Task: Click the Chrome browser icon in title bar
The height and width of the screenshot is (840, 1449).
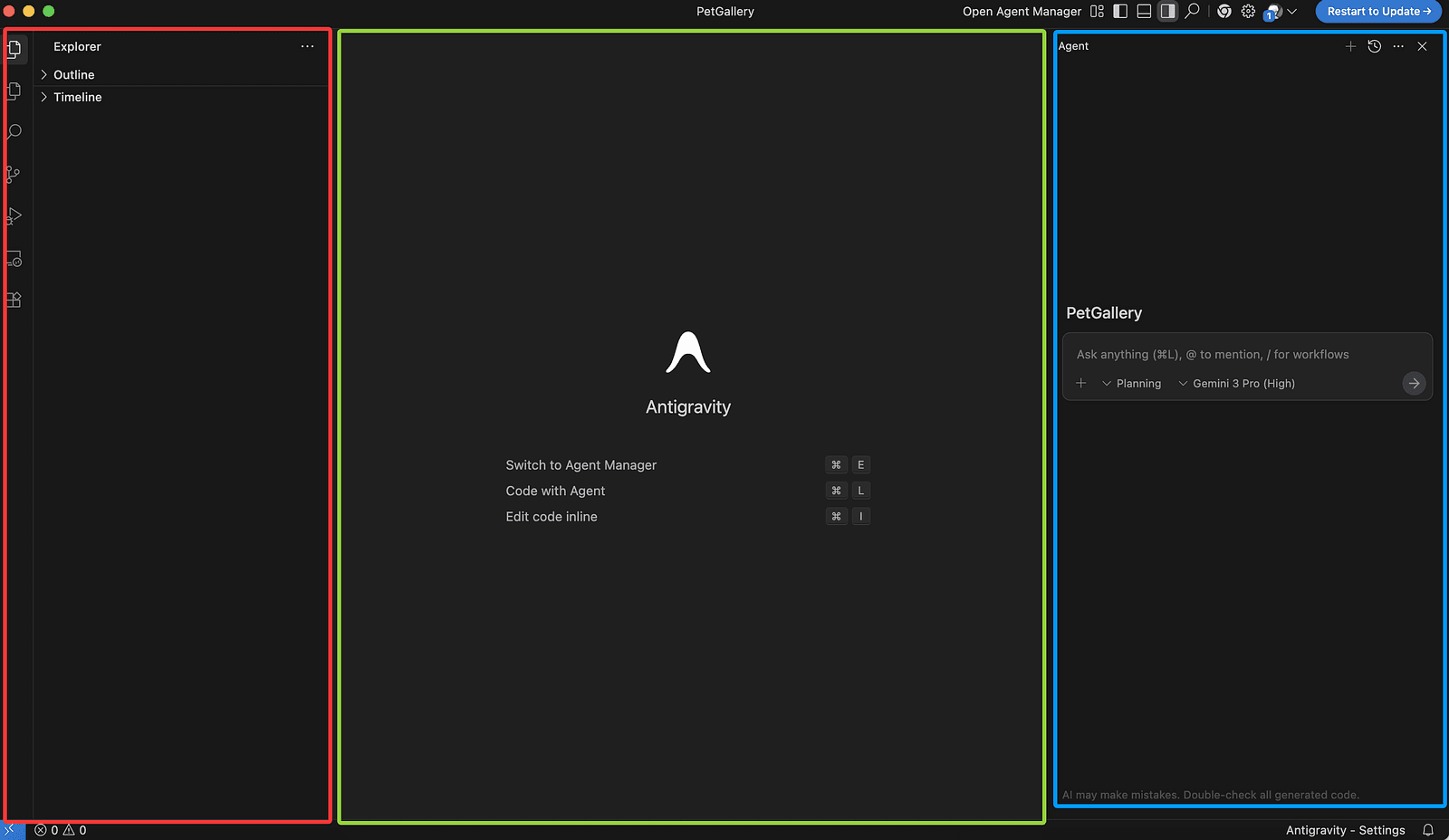Action: click(x=1224, y=12)
